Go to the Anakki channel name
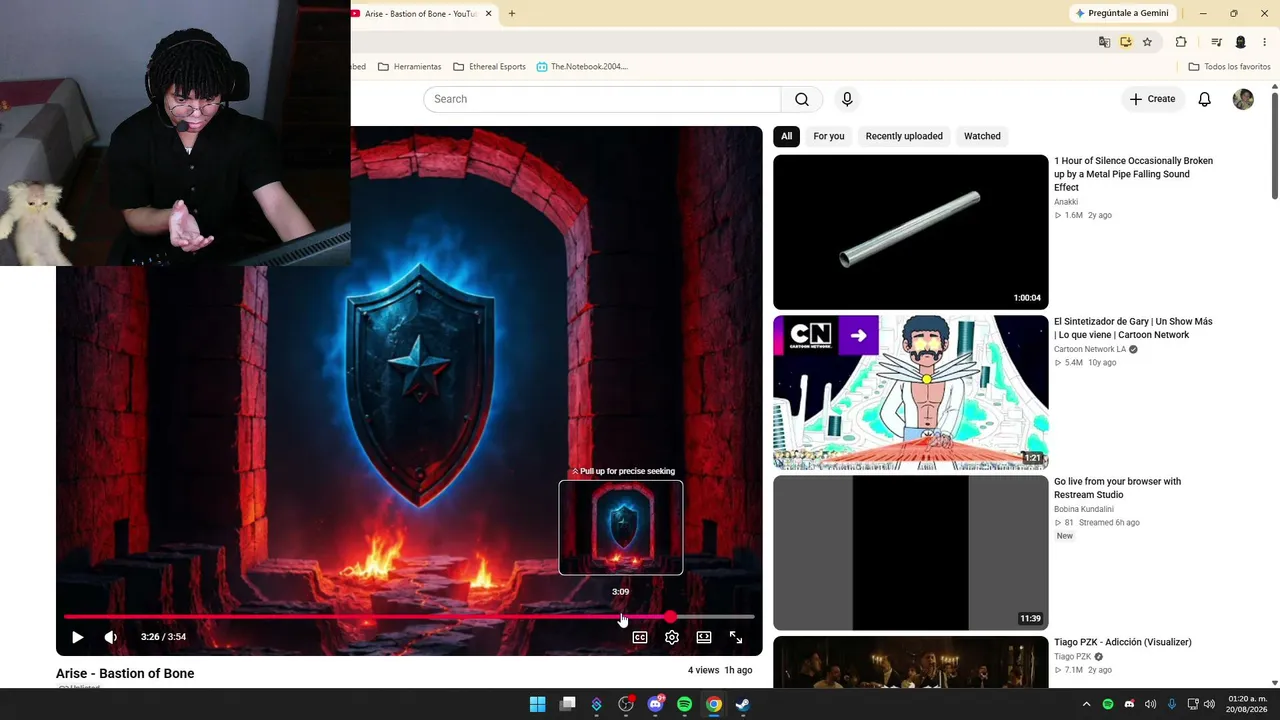This screenshot has width=1280, height=720. point(1066,202)
